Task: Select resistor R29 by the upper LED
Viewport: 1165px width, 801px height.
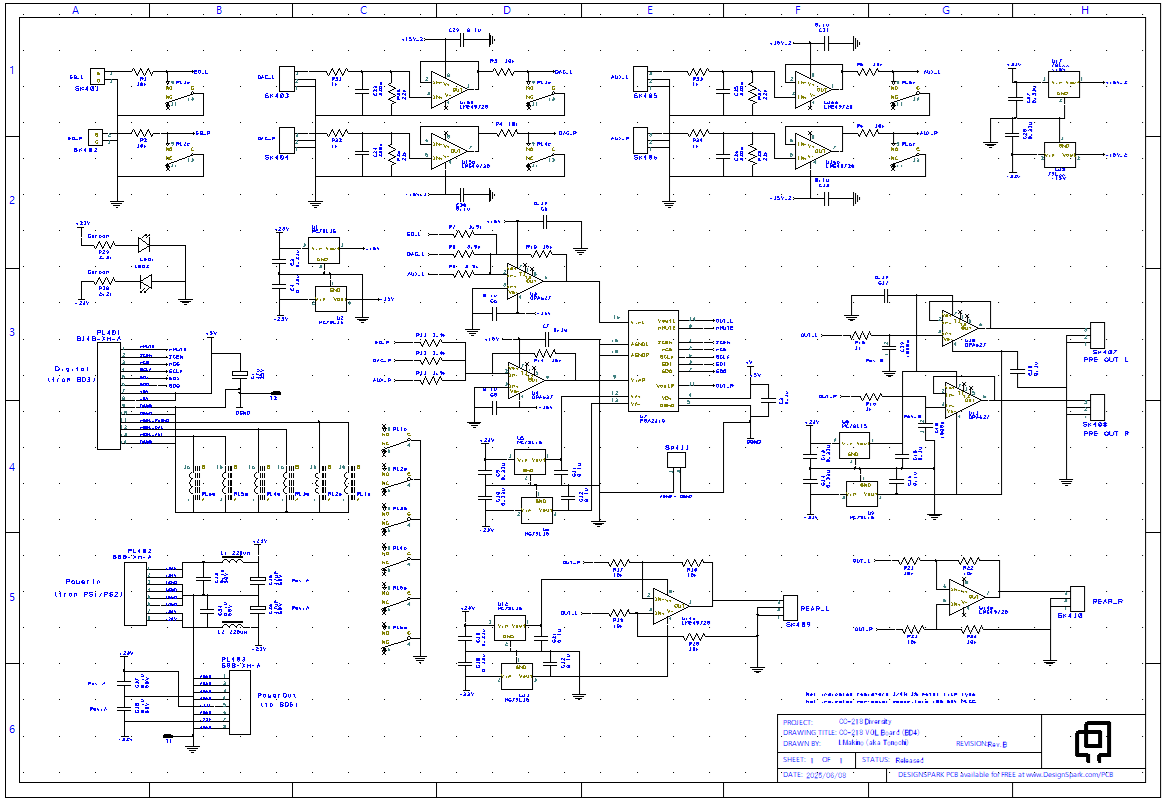Action: (104, 244)
